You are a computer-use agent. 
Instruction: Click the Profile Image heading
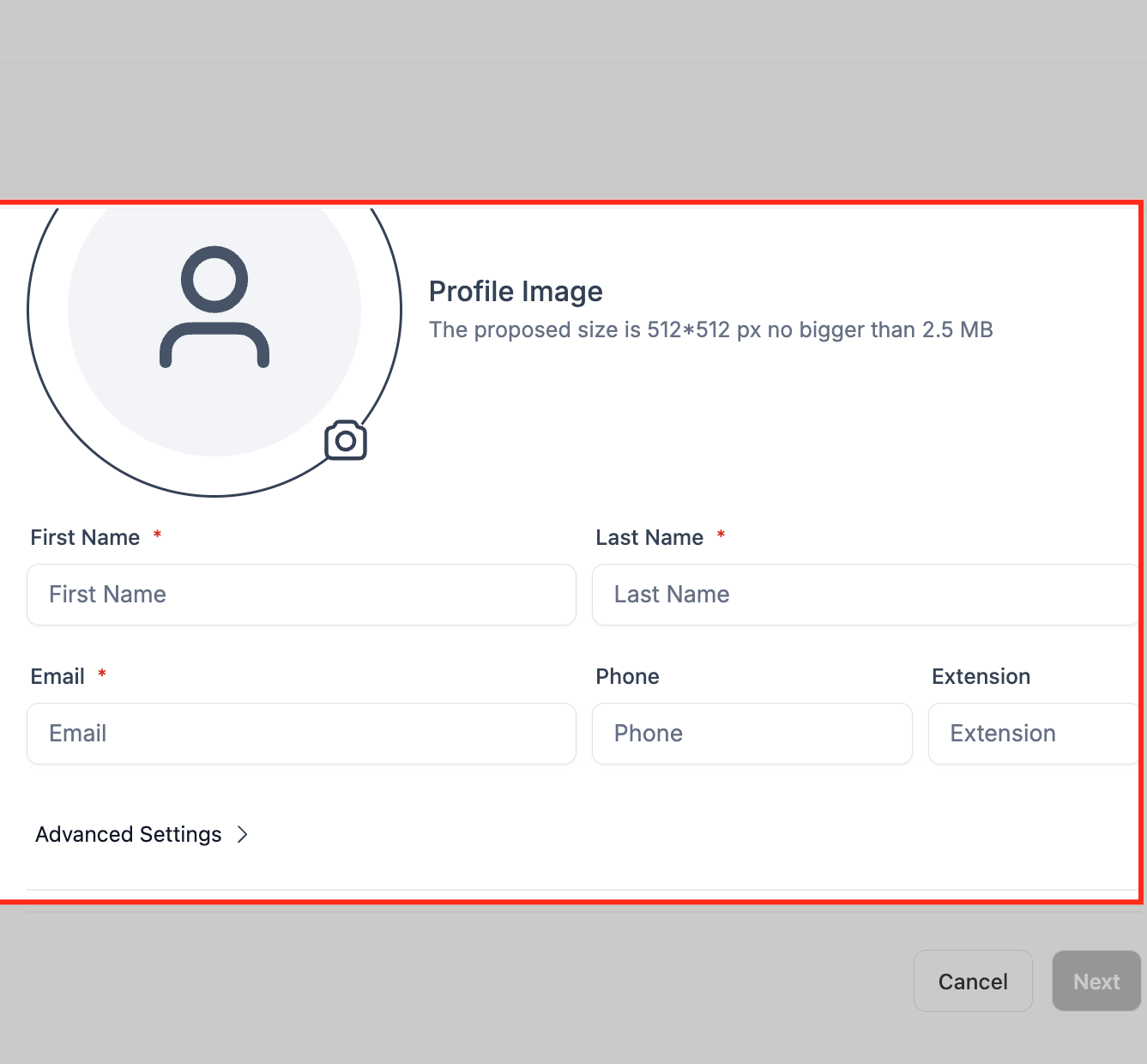(x=516, y=292)
